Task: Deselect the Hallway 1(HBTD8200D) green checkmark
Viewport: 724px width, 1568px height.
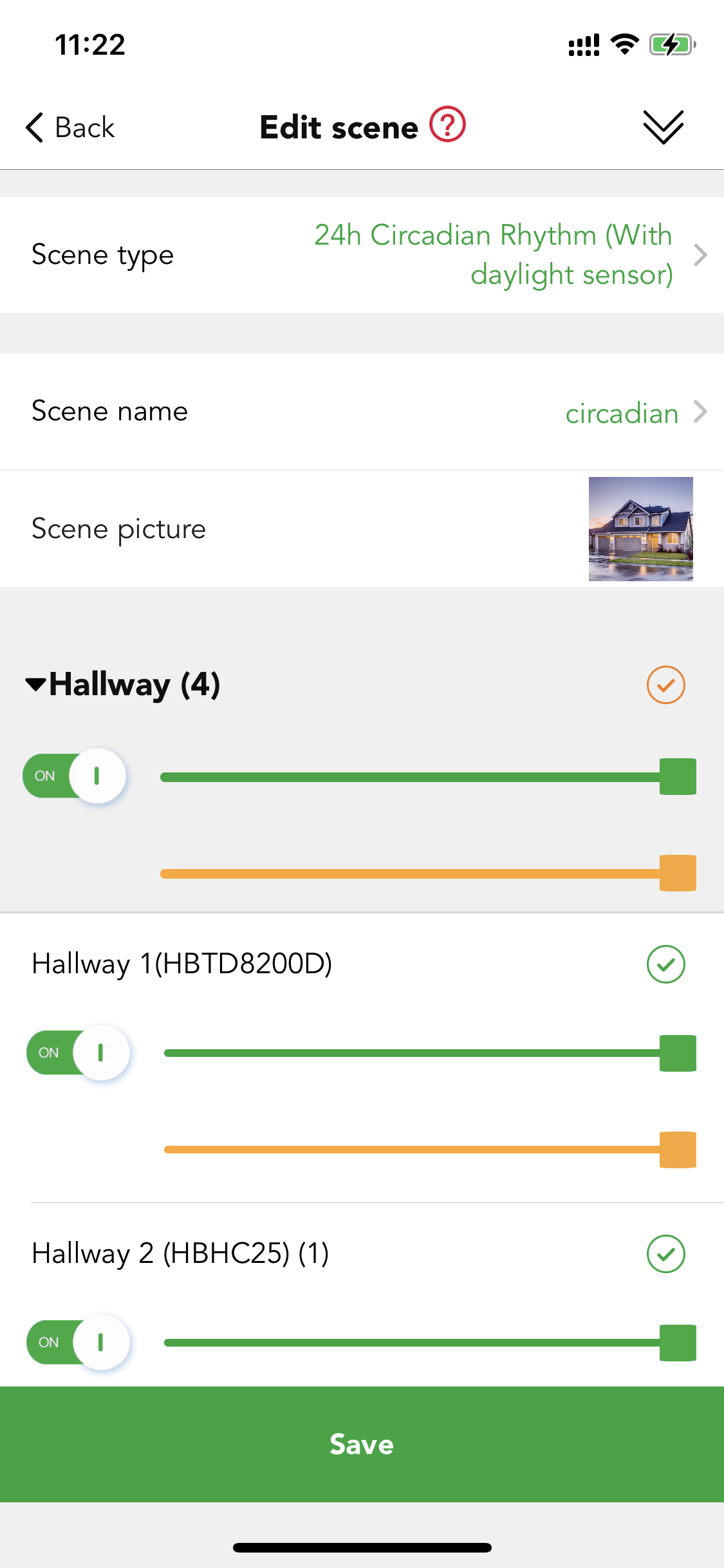Action: tap(665, 964)
